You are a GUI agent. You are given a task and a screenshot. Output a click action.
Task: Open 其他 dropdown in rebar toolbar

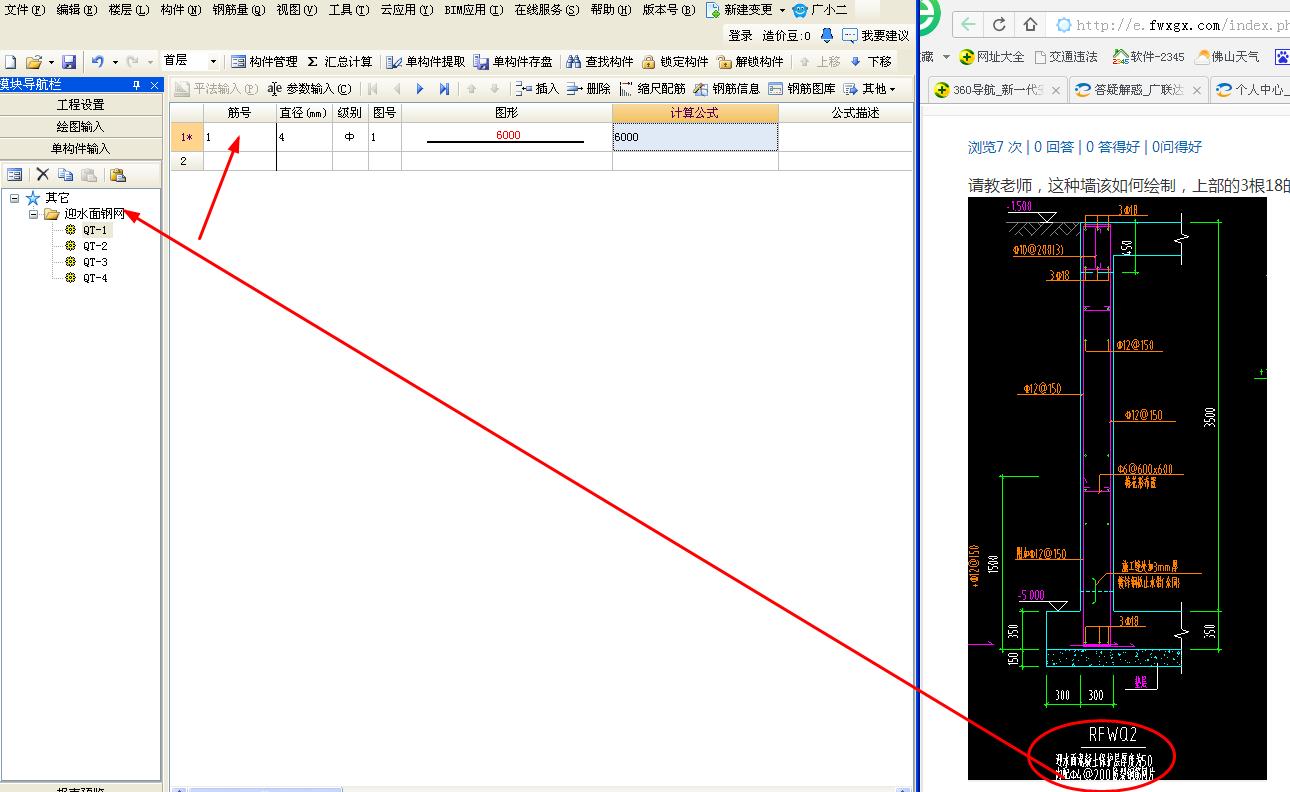(870, 89)
